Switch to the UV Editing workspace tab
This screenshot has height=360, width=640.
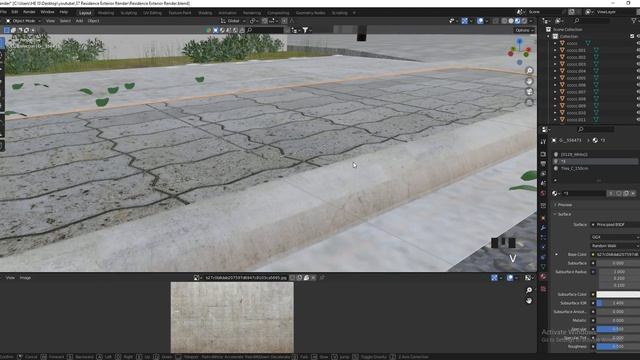152,13
